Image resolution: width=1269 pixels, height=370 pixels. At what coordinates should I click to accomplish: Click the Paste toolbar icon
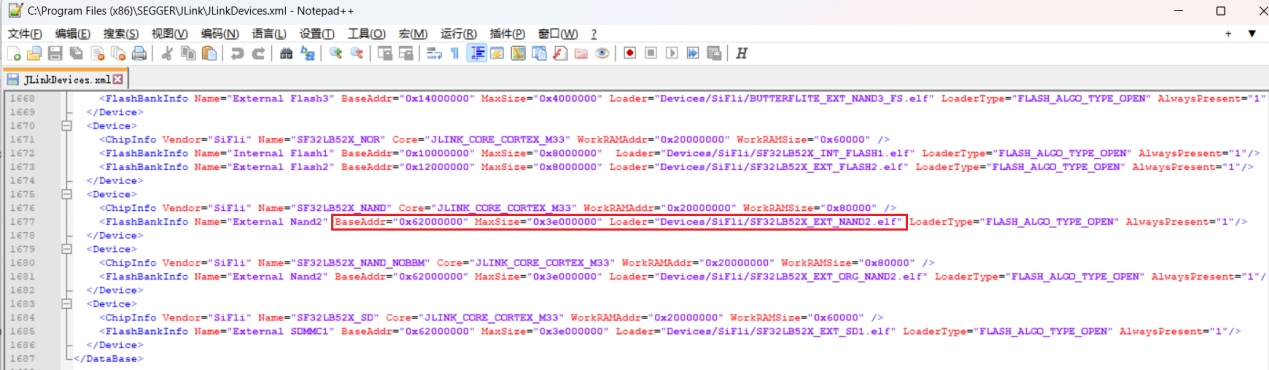(209, 53)
